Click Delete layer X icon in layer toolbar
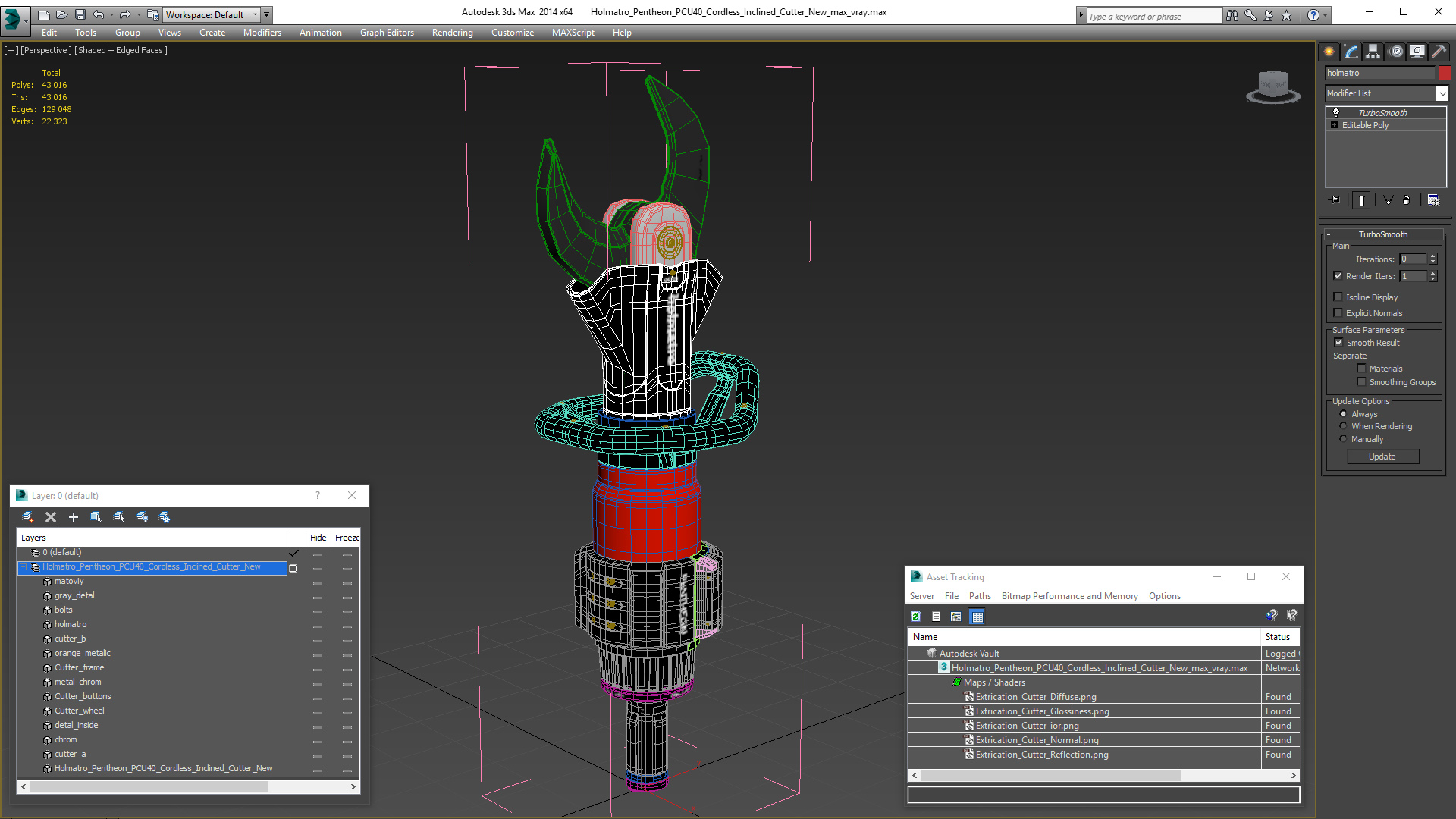This screenshot has width=1456, height=819. coord(51,517)
